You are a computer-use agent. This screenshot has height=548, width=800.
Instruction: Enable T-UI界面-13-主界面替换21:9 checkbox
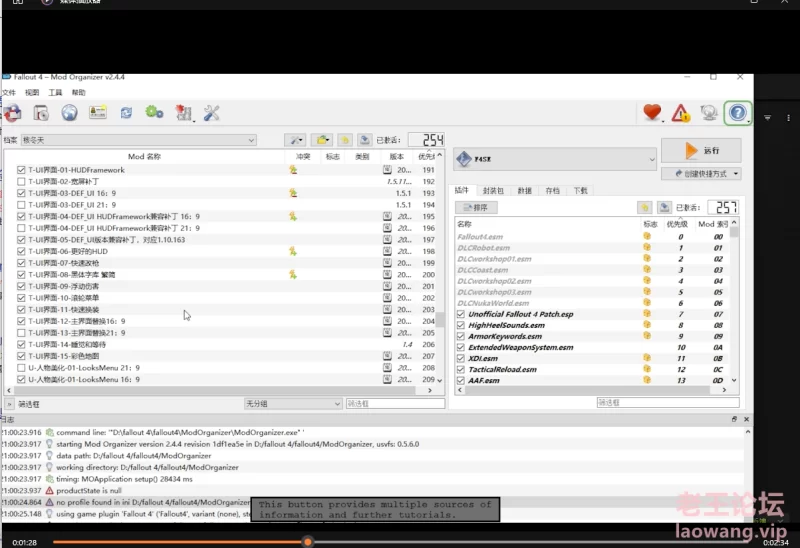pos(21,333)
